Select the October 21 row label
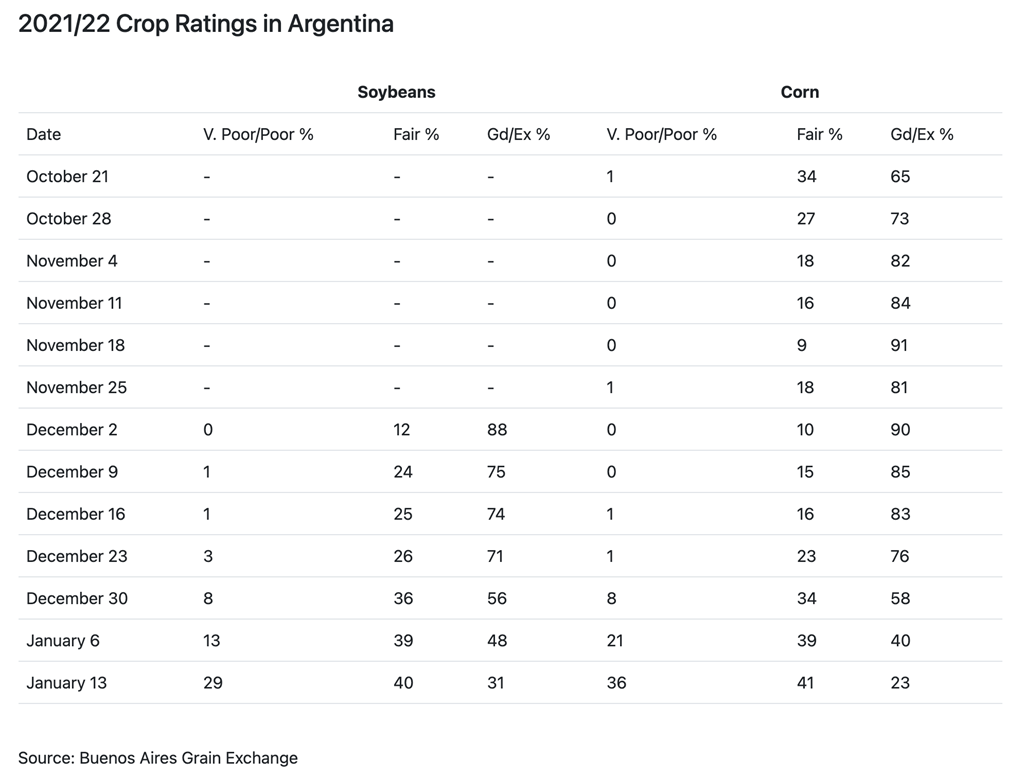This screenshot has width=1024, height=776. 67,176
